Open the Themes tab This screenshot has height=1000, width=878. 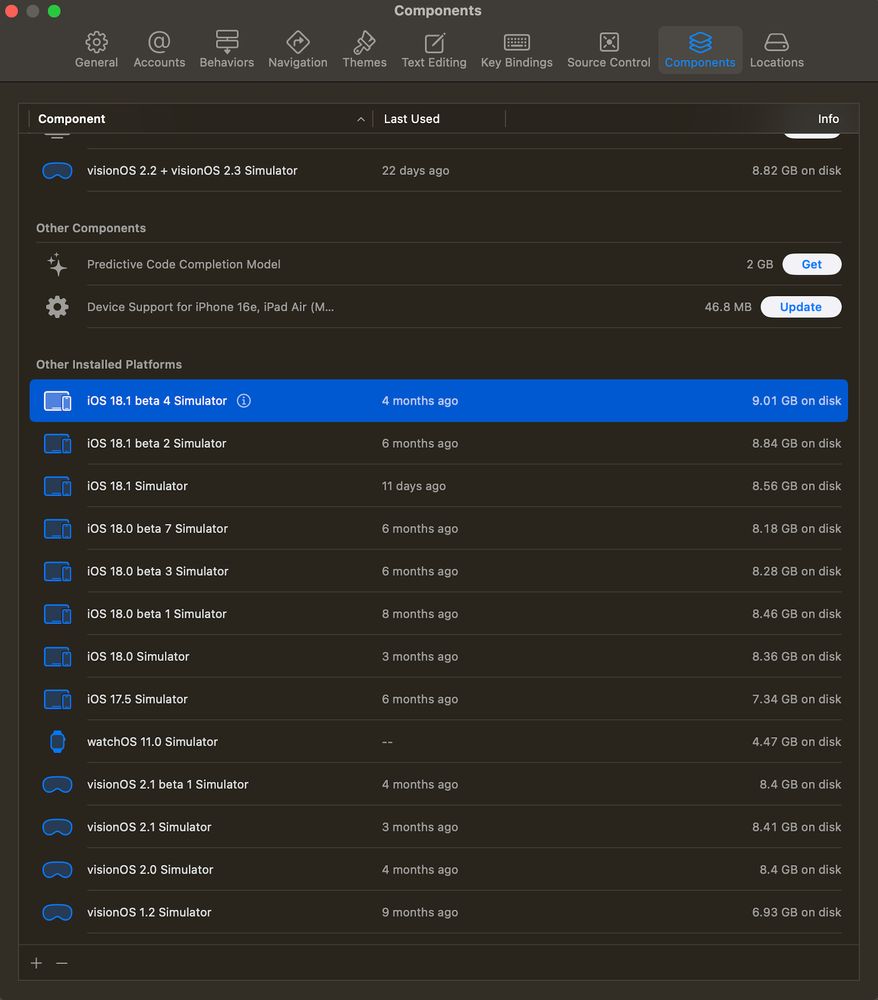click(x=364, y=50)
